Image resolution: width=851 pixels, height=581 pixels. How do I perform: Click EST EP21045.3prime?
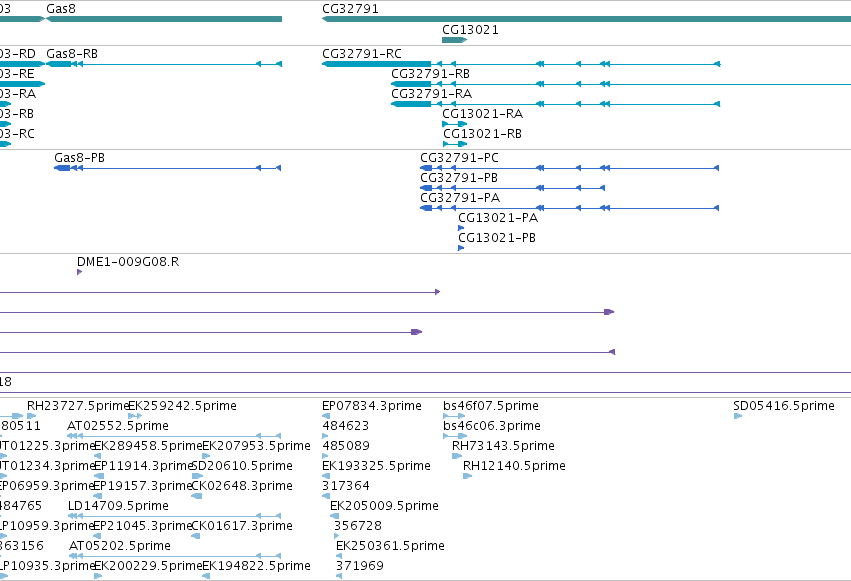click(98, 536)
